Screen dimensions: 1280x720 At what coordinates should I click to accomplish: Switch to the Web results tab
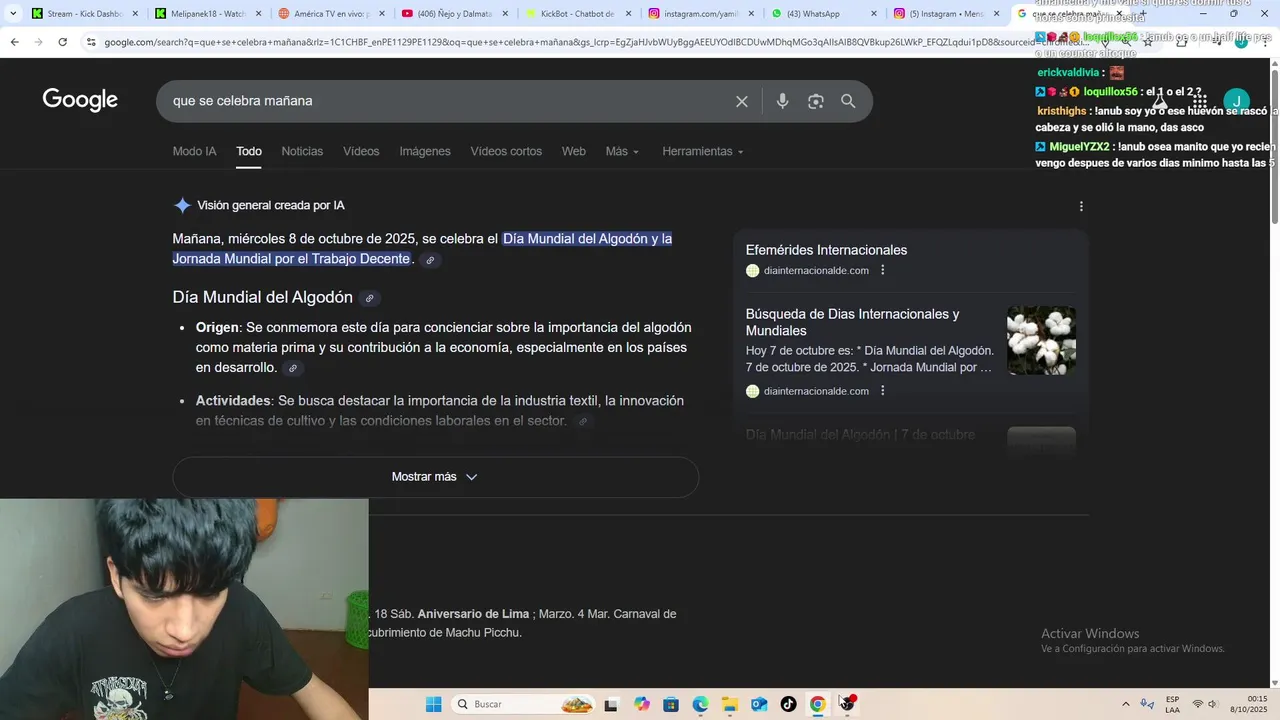click(x=573, y=151)
